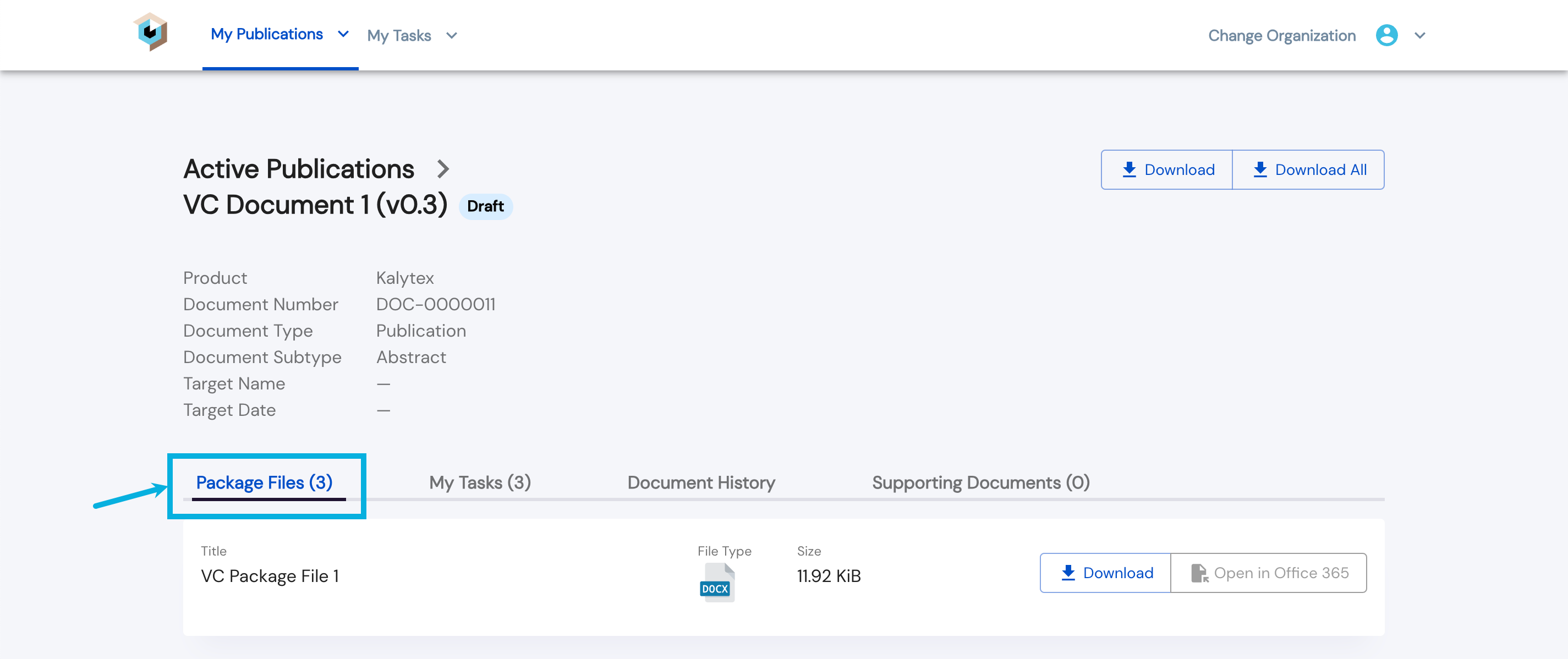The height and width of the screenshot is (659, 1568).
Task: Click the Draft status badge icon
Action: (486, 206)
